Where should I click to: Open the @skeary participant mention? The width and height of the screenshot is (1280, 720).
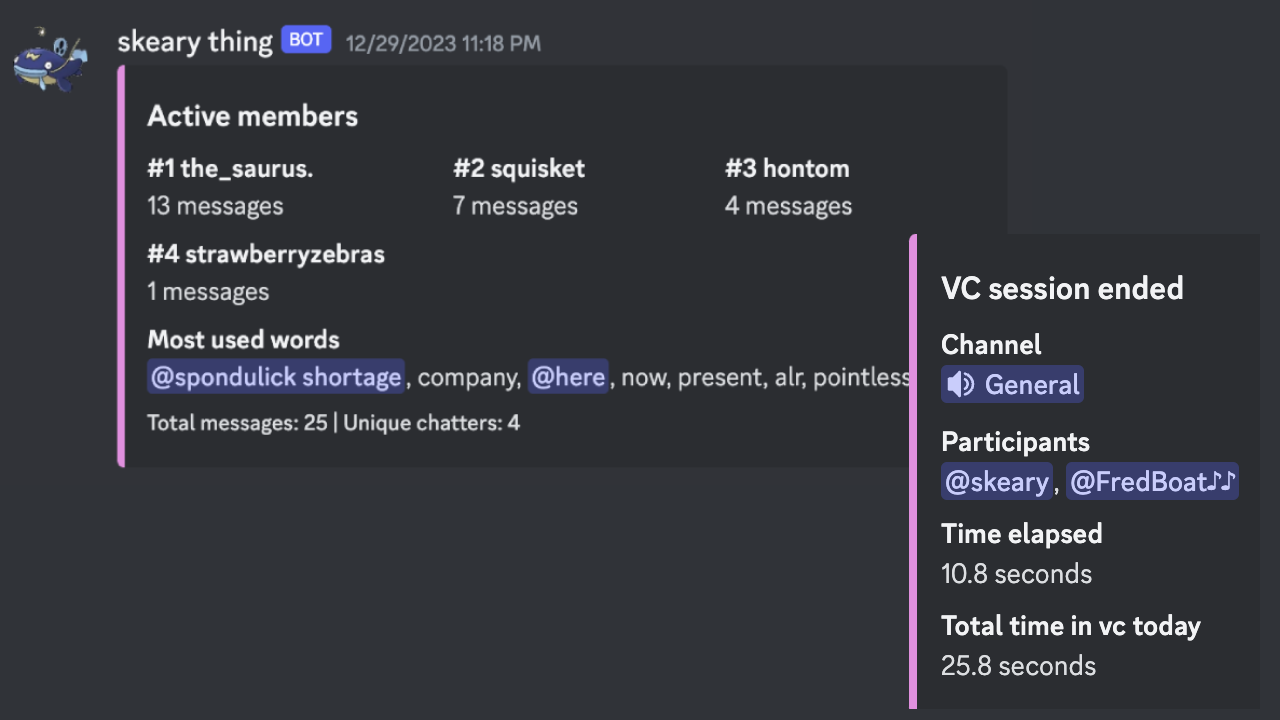(997, 482)
